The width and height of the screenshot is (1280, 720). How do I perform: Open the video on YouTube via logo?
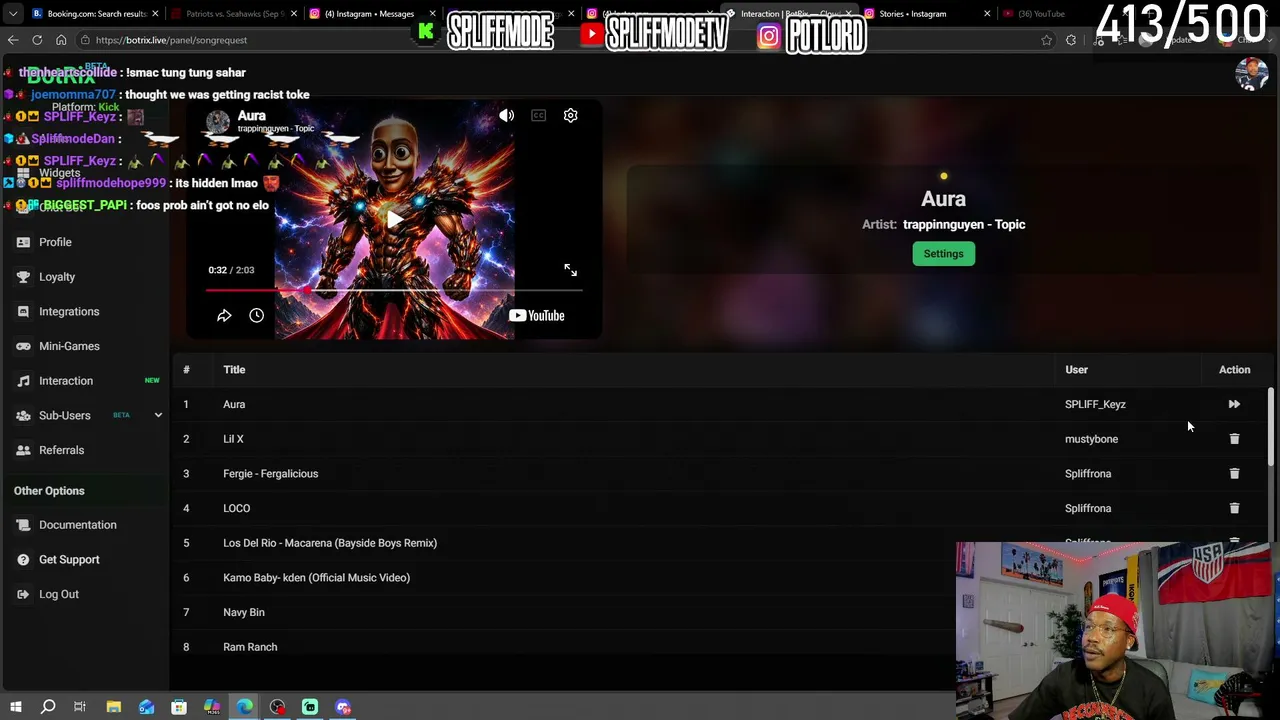[537, 316]
